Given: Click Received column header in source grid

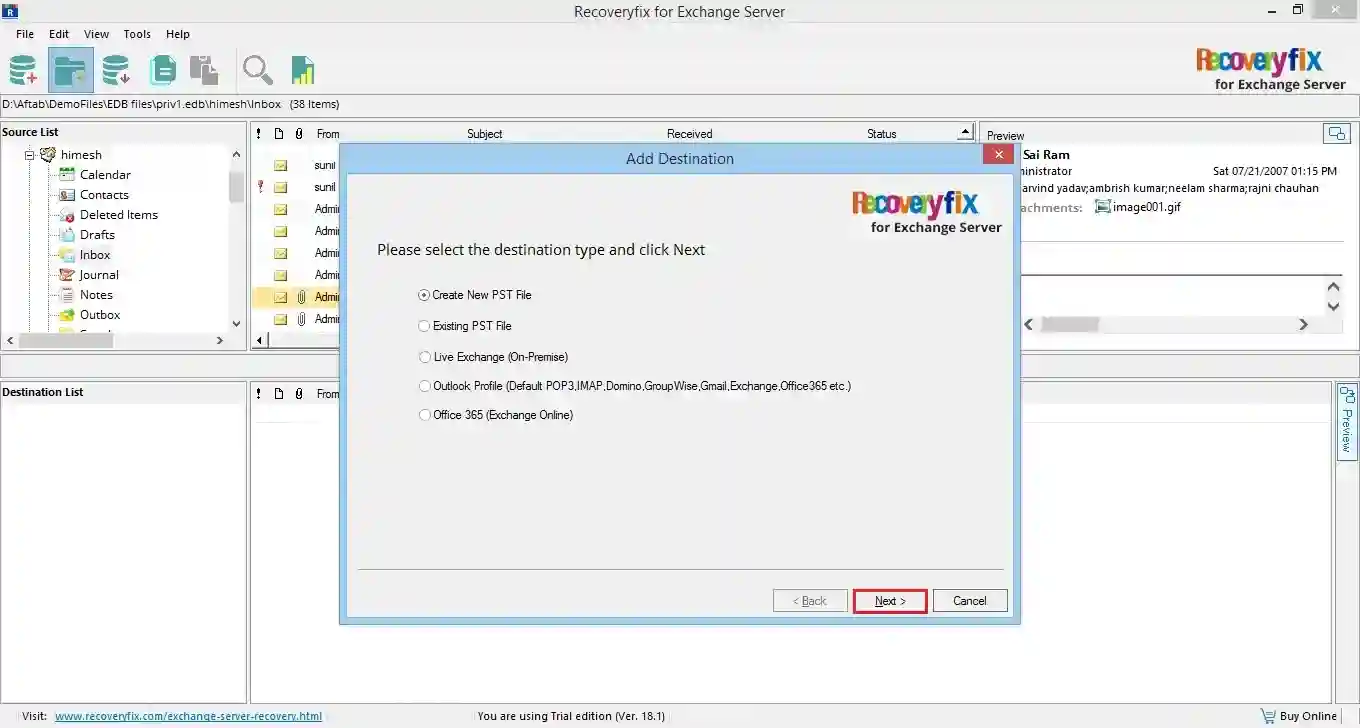Looking at the screenshot, I should point(690,134).
